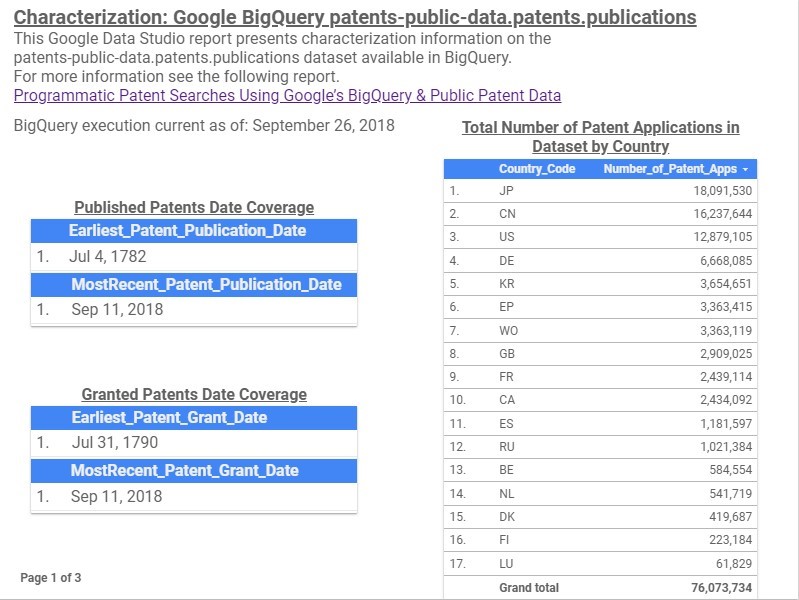Click the ES country code cell

click(507, 423)
